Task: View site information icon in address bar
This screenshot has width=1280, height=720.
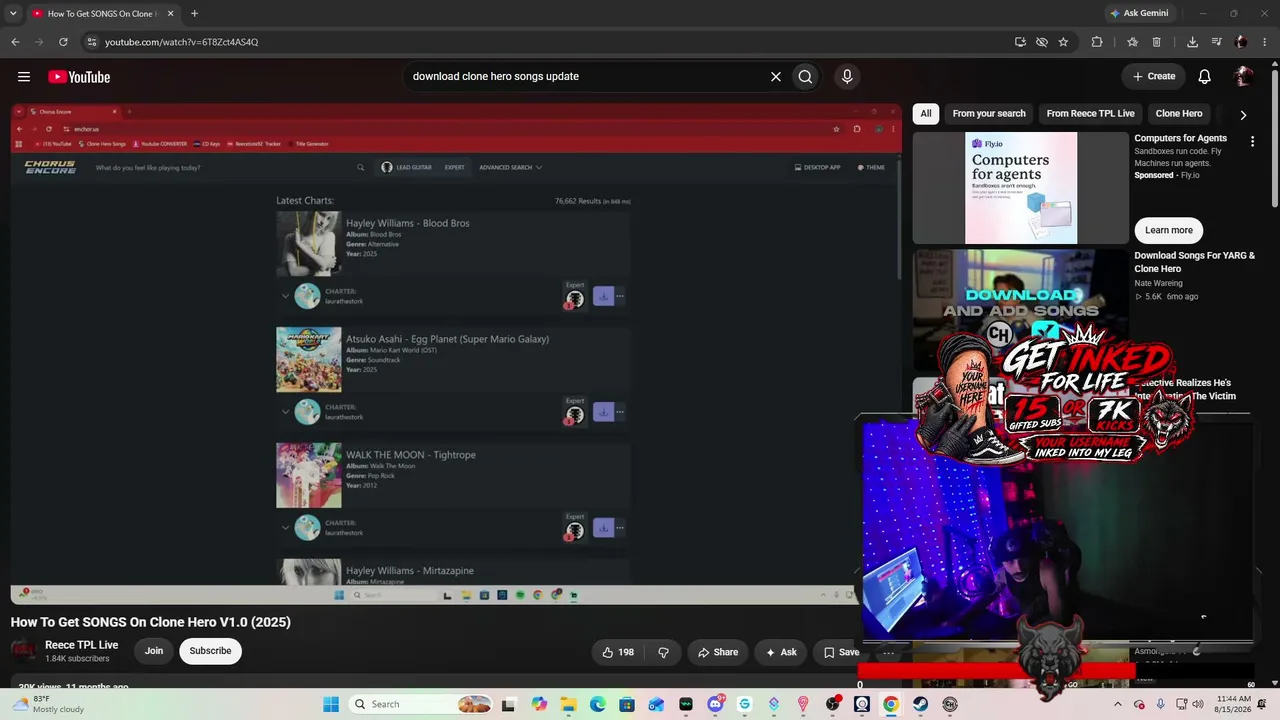Action: point(91,42)
